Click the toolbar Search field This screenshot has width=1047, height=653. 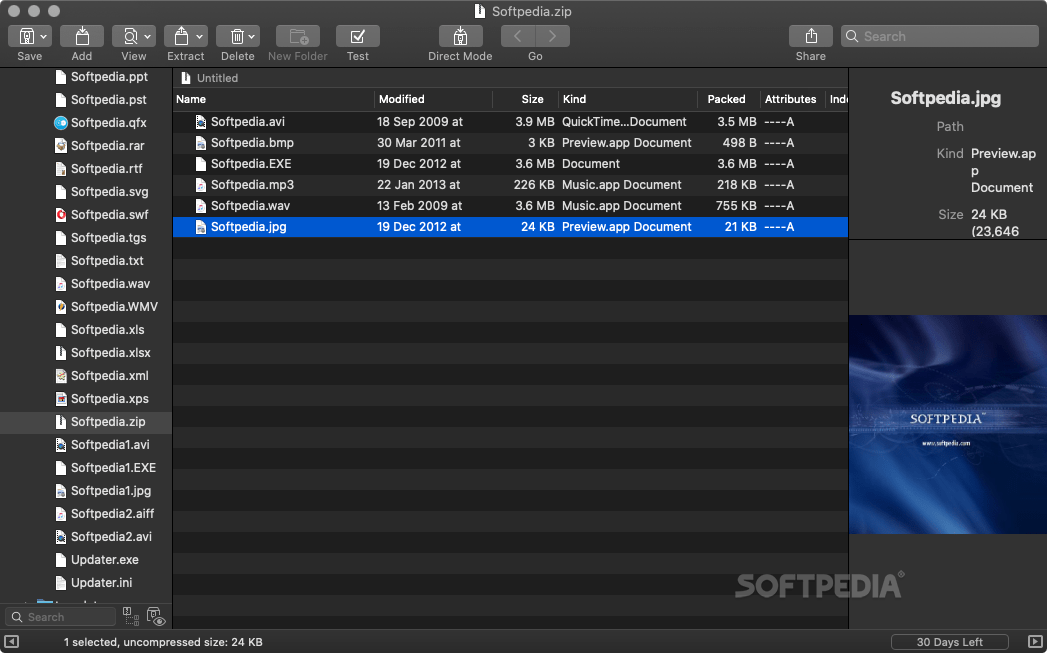point(939,36)
